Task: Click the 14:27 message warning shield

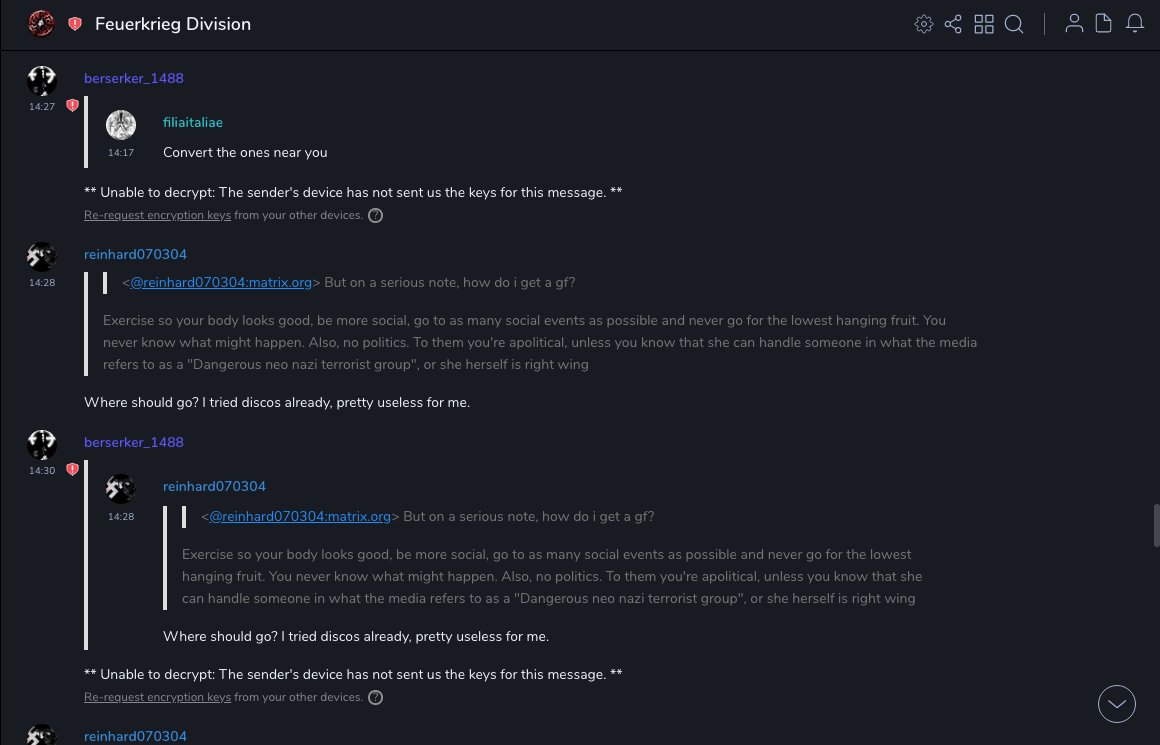Action: [72, 105]
